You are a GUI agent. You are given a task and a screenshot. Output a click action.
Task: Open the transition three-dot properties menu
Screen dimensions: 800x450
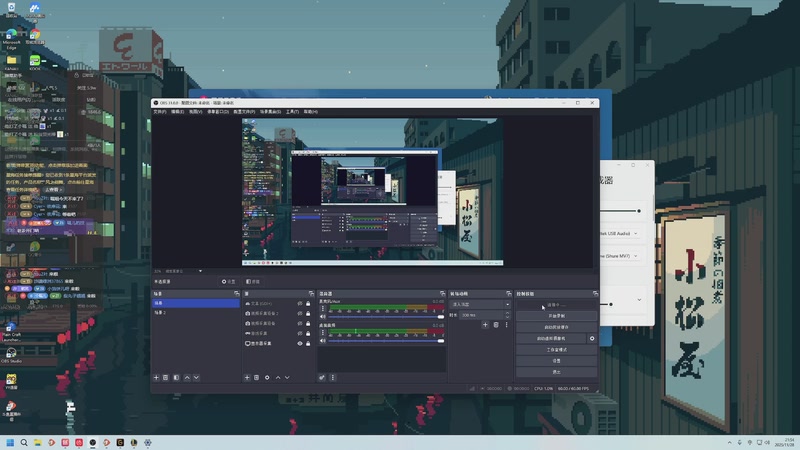pyautogui.click(x=507, y=324)
